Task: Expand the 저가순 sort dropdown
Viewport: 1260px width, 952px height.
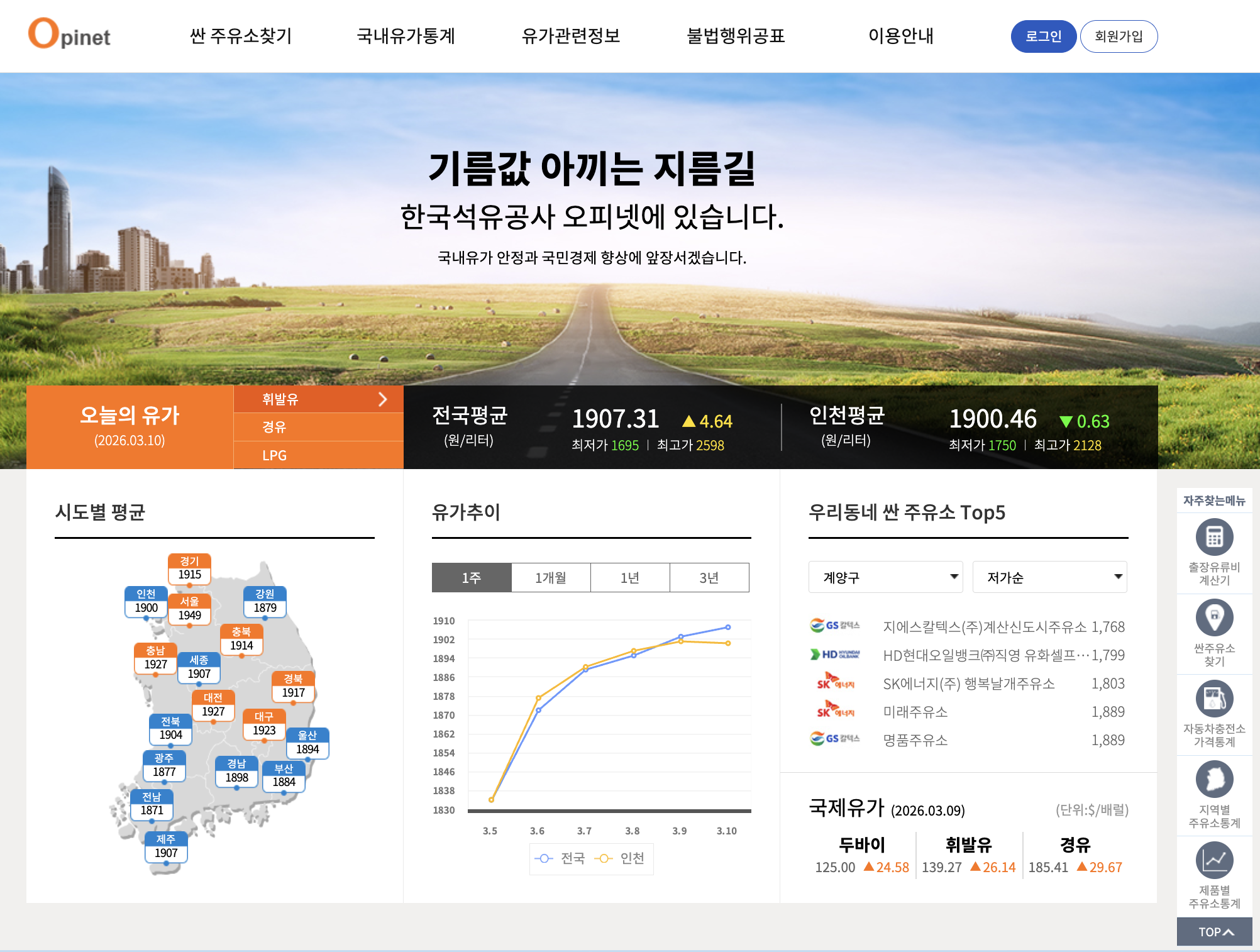Action: click(x=1049, y=577)
